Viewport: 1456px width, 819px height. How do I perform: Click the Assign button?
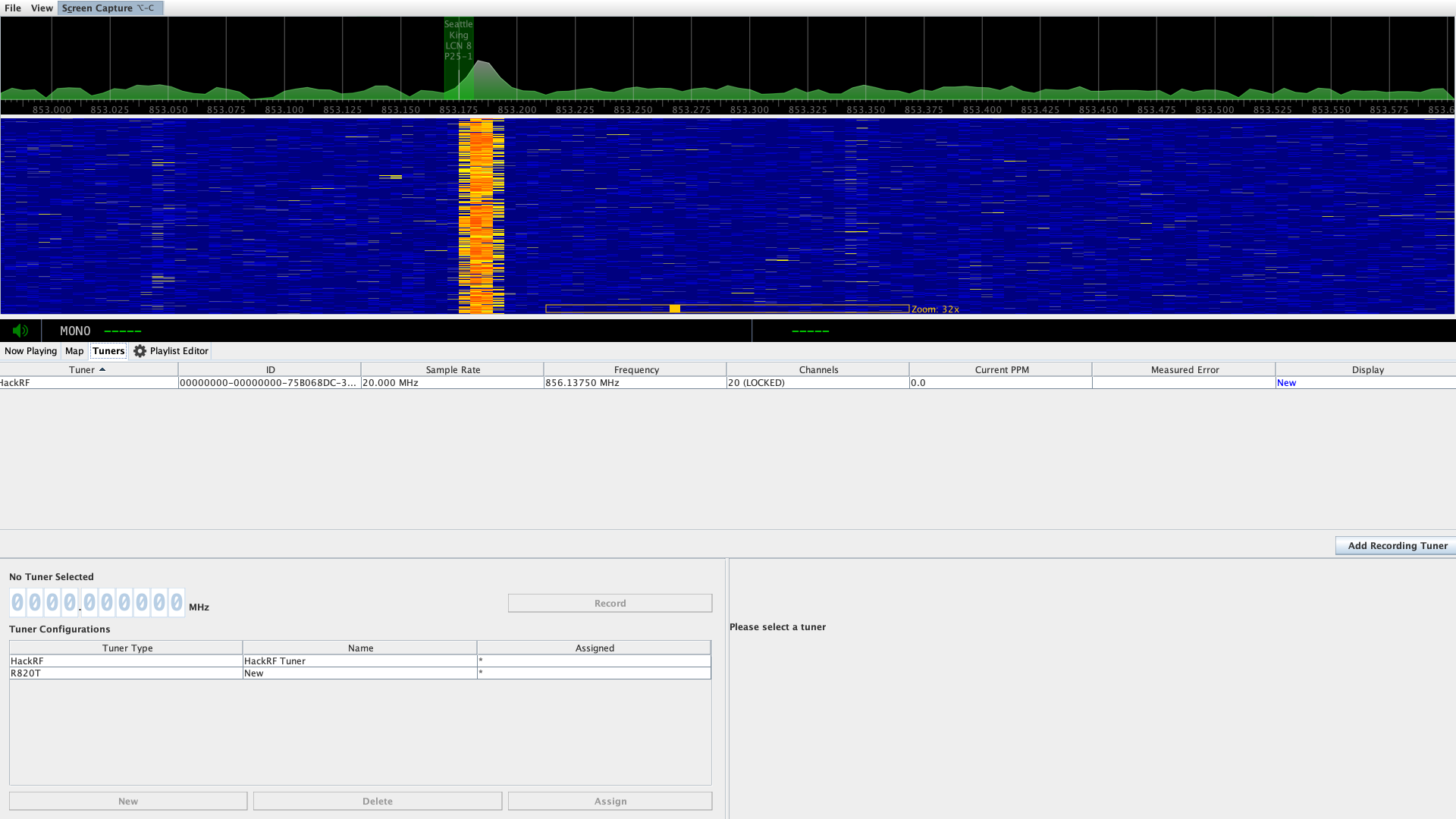tap(610, 801)
